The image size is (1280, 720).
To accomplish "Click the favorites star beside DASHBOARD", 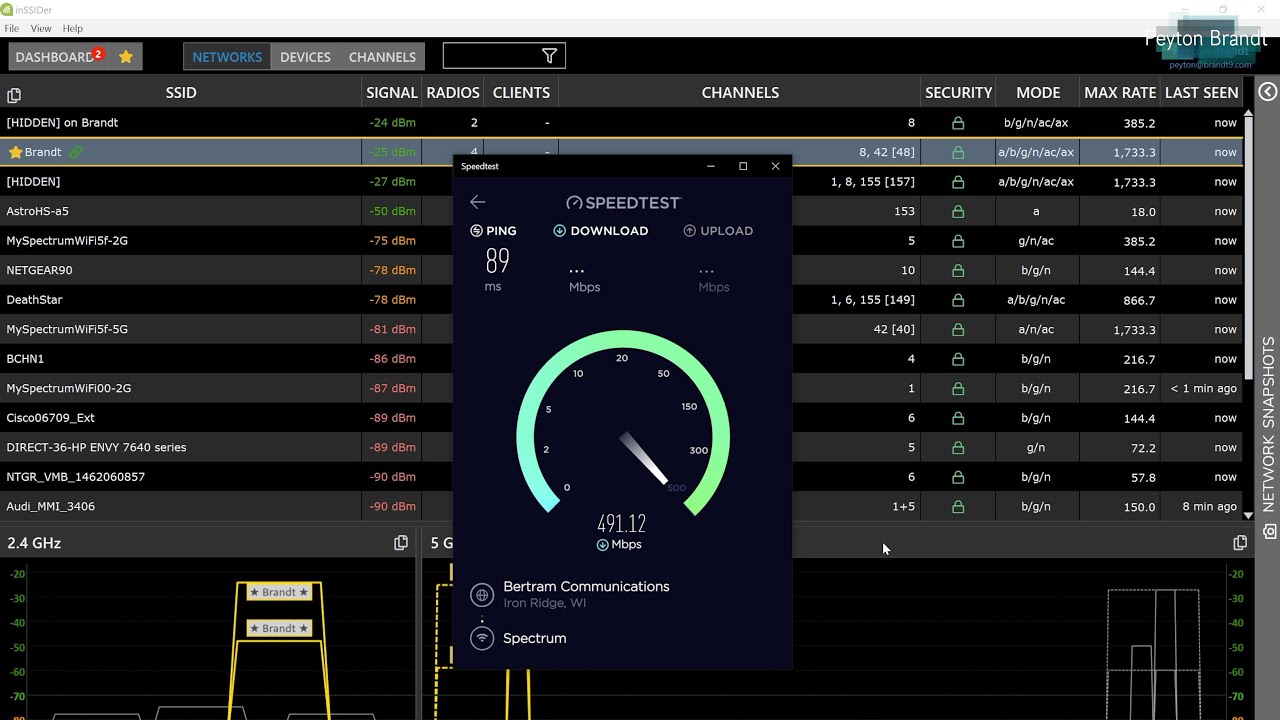I will (x=126, y=57).
